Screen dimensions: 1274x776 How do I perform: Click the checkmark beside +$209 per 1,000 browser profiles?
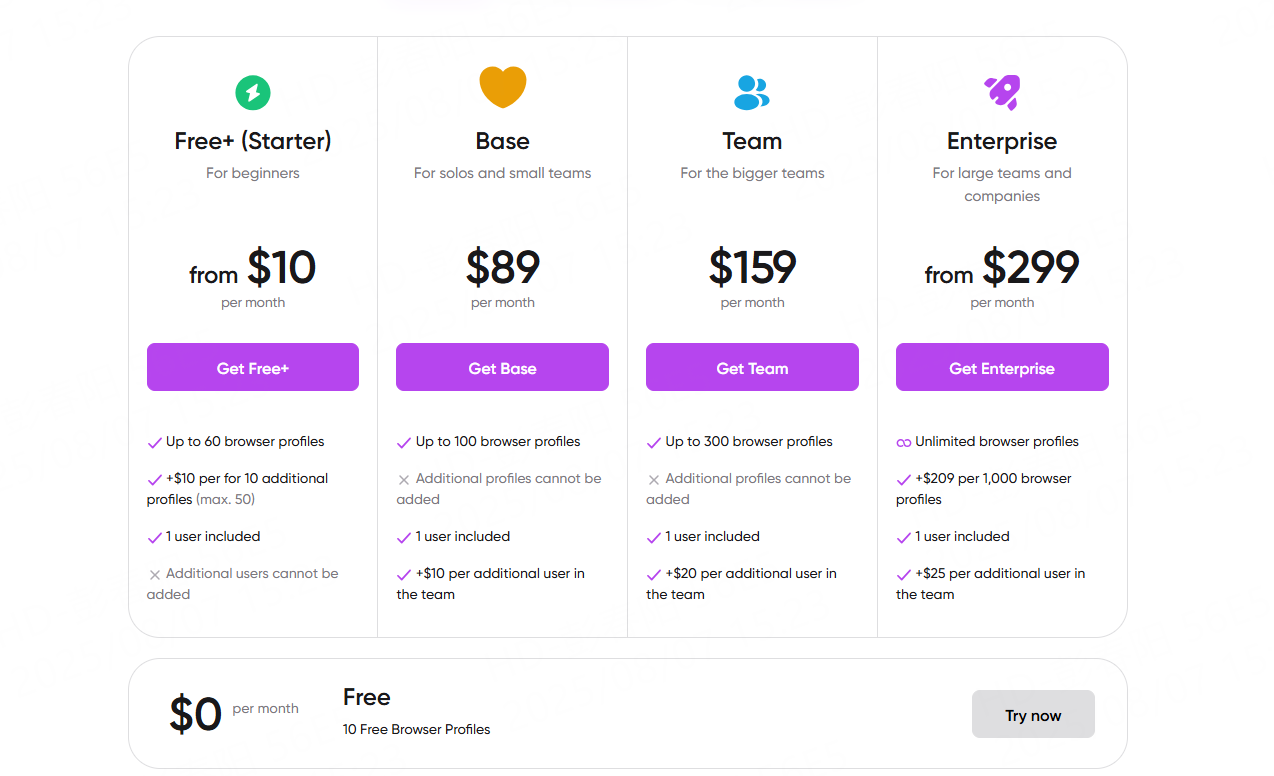pyautogui.click(x=904, y=479)
